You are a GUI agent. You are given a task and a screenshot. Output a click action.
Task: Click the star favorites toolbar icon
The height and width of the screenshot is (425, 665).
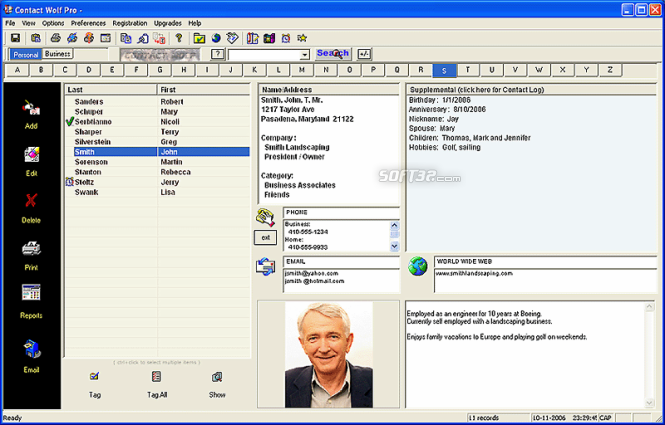pos(302,38)
